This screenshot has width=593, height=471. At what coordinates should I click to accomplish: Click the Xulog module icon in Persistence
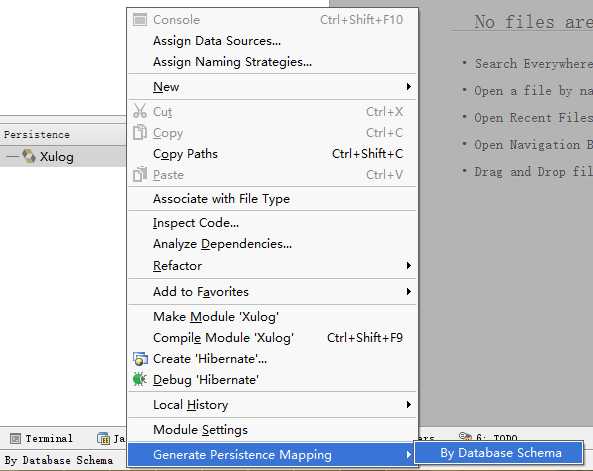point(29,156)
